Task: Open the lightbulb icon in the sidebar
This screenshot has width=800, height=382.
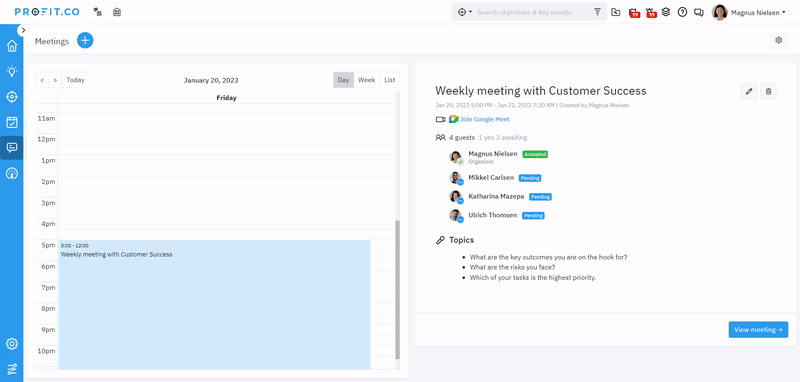Action: [x=12, y=71]
